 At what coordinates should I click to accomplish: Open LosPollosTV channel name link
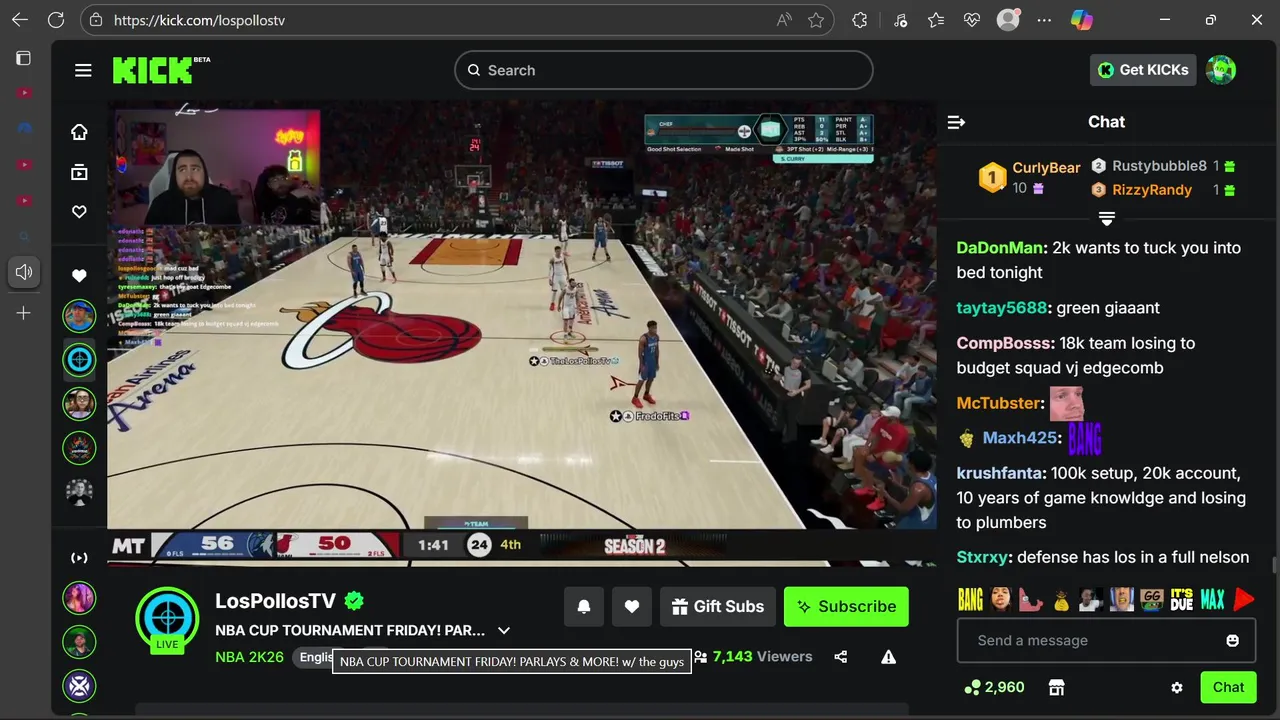[x=276, y=601]
